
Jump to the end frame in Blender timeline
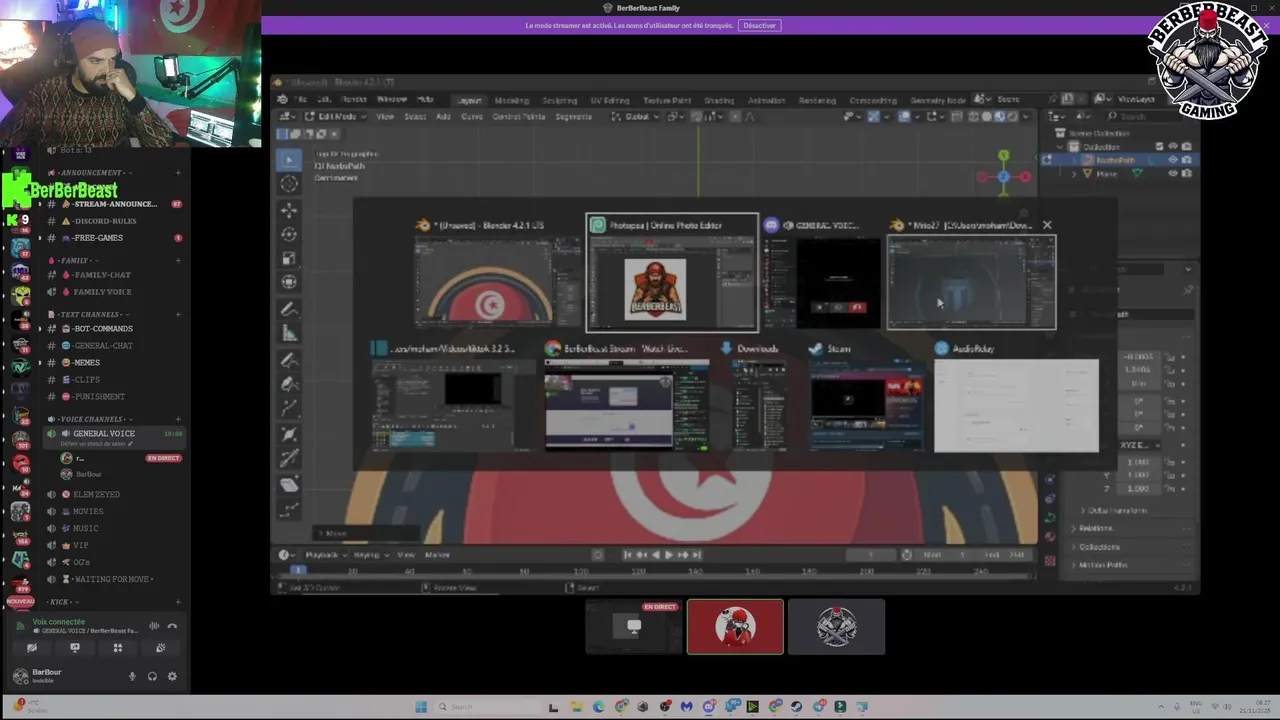click(697, 555)
